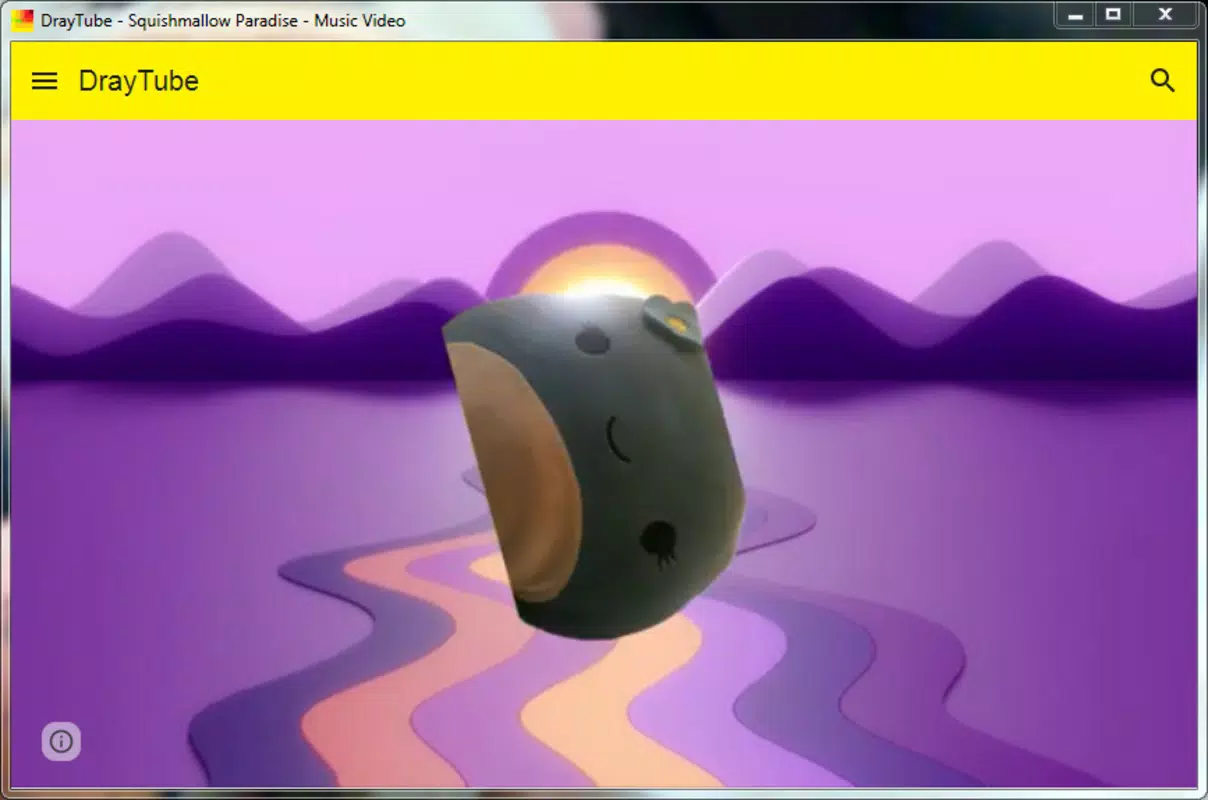
Task: Minimize the DrayTube window
Action: tap(1076, 15)
